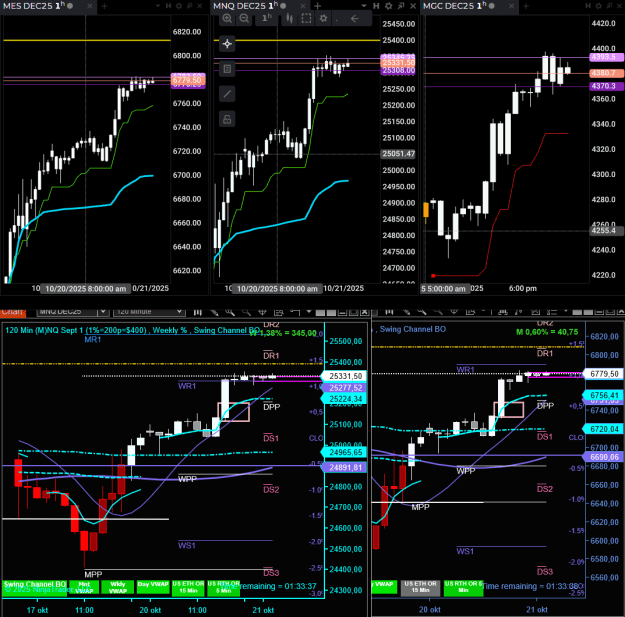The width and height of the screenshot is (625, 617).
Task: Click the 25051.47 crosshair price label
Action: 398,154
